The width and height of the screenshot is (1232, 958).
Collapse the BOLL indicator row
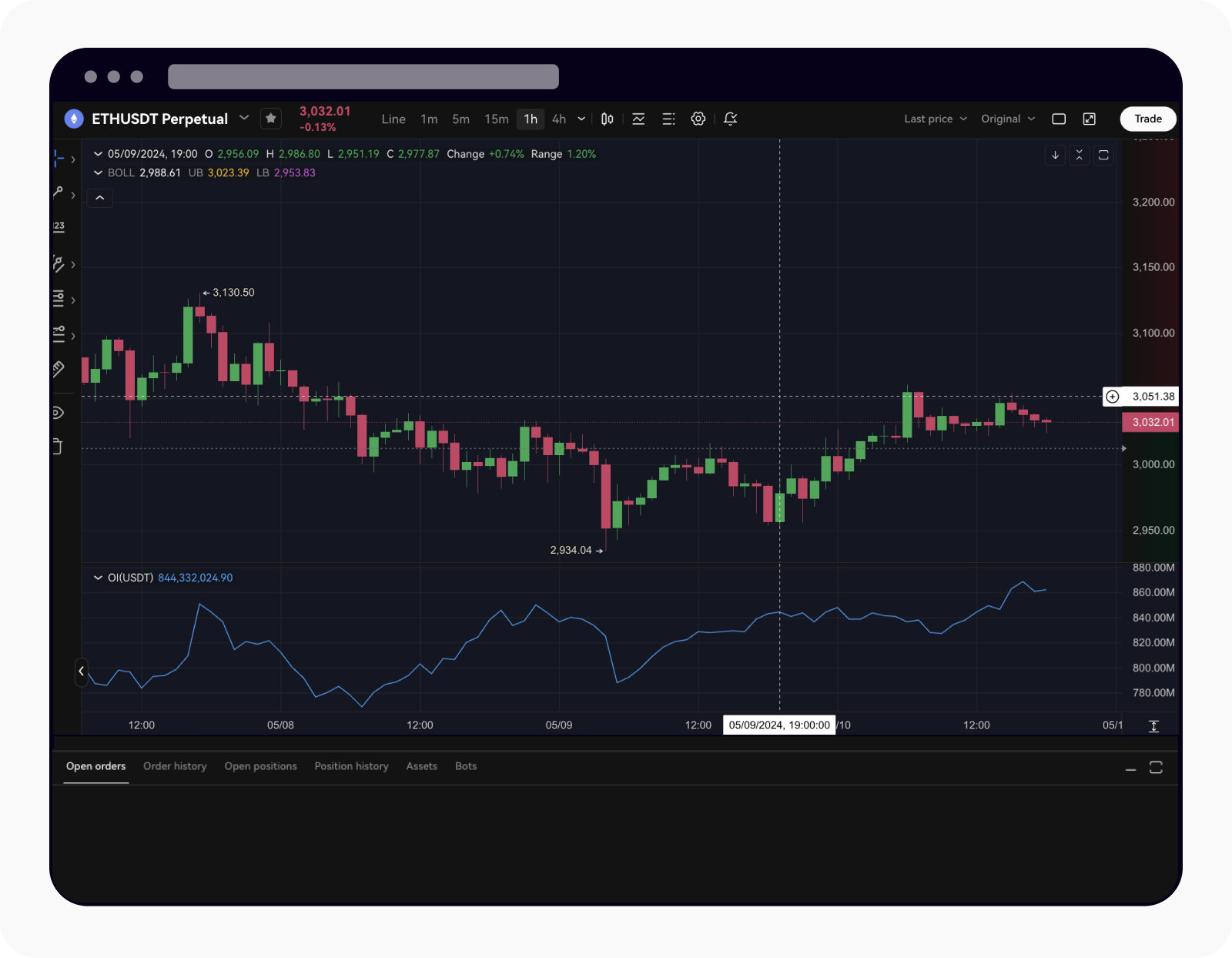tap(98, 173)
